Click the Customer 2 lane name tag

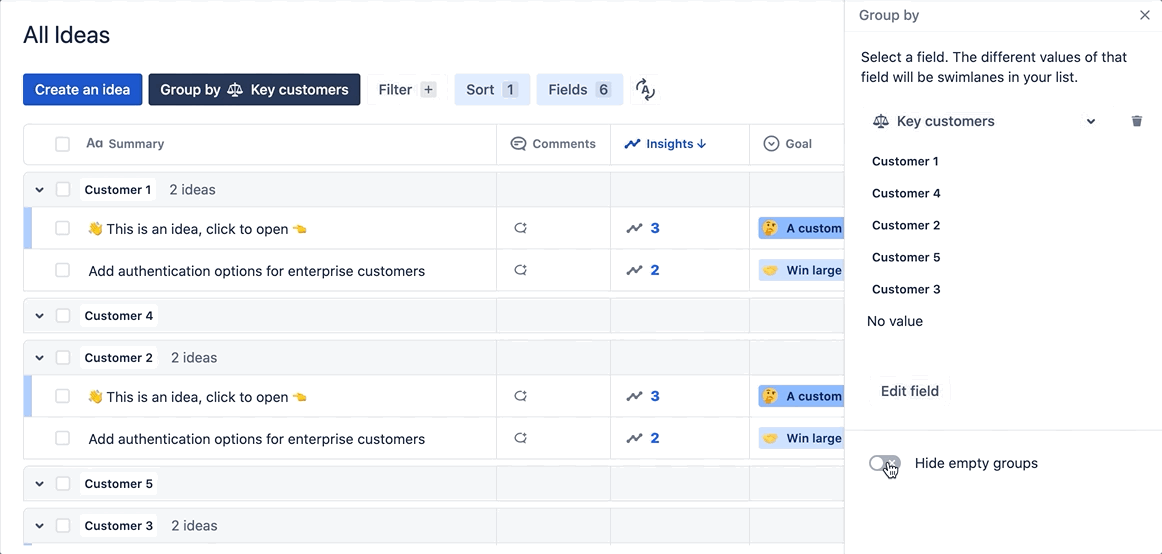(119, 358)
